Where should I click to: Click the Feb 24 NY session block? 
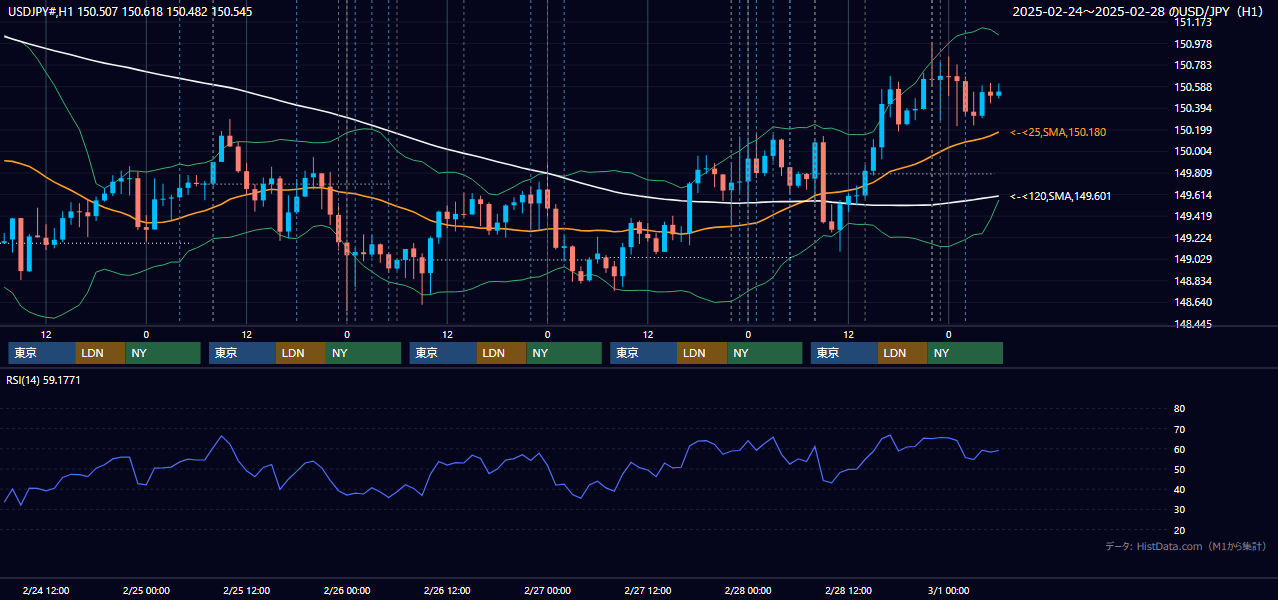[163, 353]
